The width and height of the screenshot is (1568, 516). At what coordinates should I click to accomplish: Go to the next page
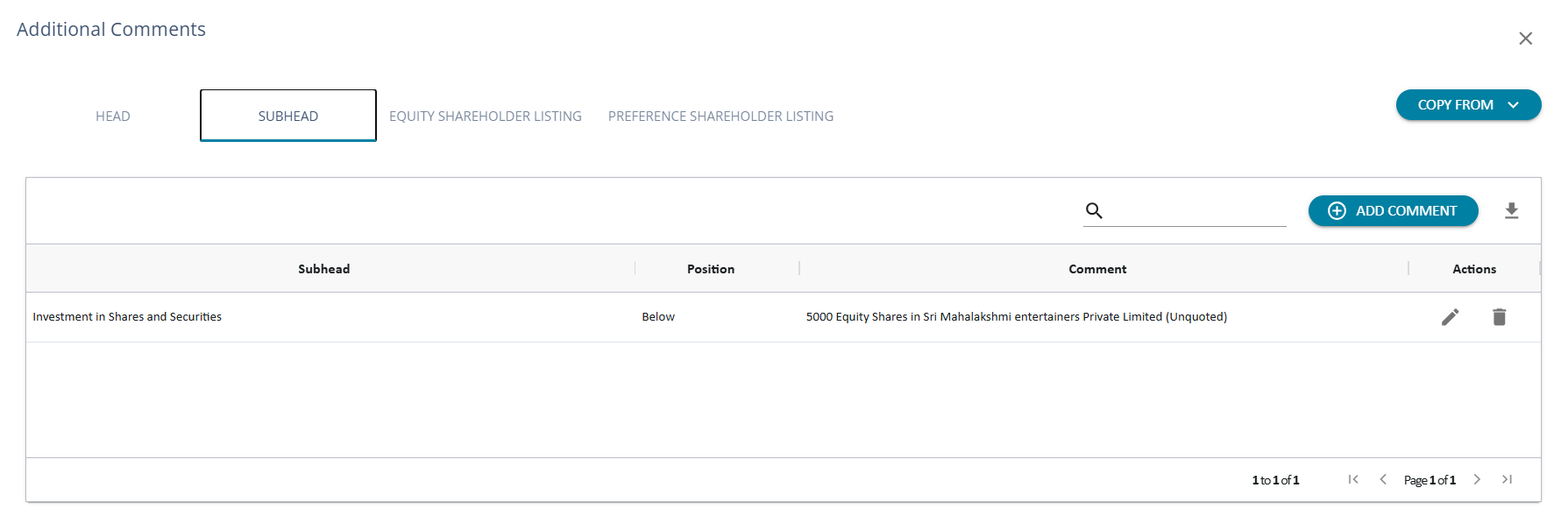(1477, 479)
